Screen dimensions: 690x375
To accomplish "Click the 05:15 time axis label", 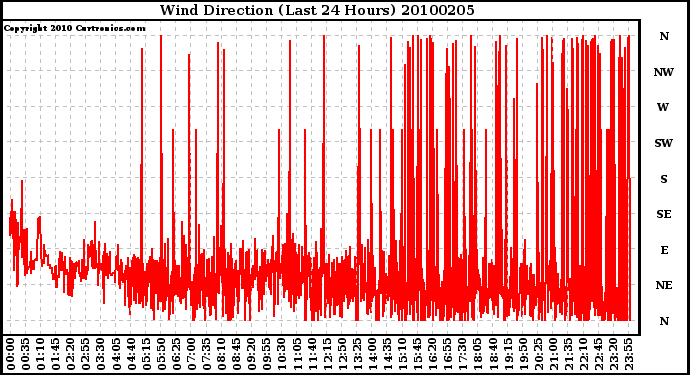I will point(146,355).
